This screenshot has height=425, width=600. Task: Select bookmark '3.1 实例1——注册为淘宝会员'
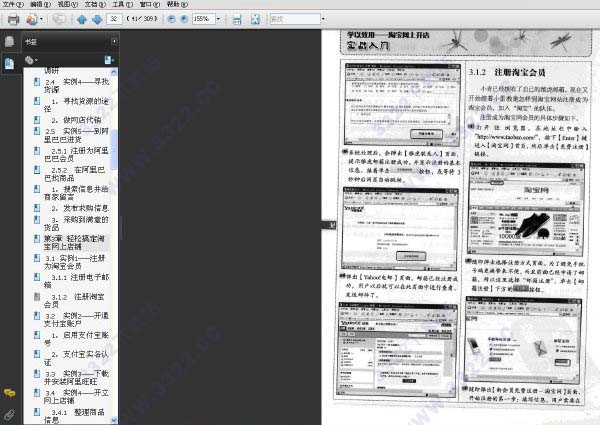(x=75, y=262)
